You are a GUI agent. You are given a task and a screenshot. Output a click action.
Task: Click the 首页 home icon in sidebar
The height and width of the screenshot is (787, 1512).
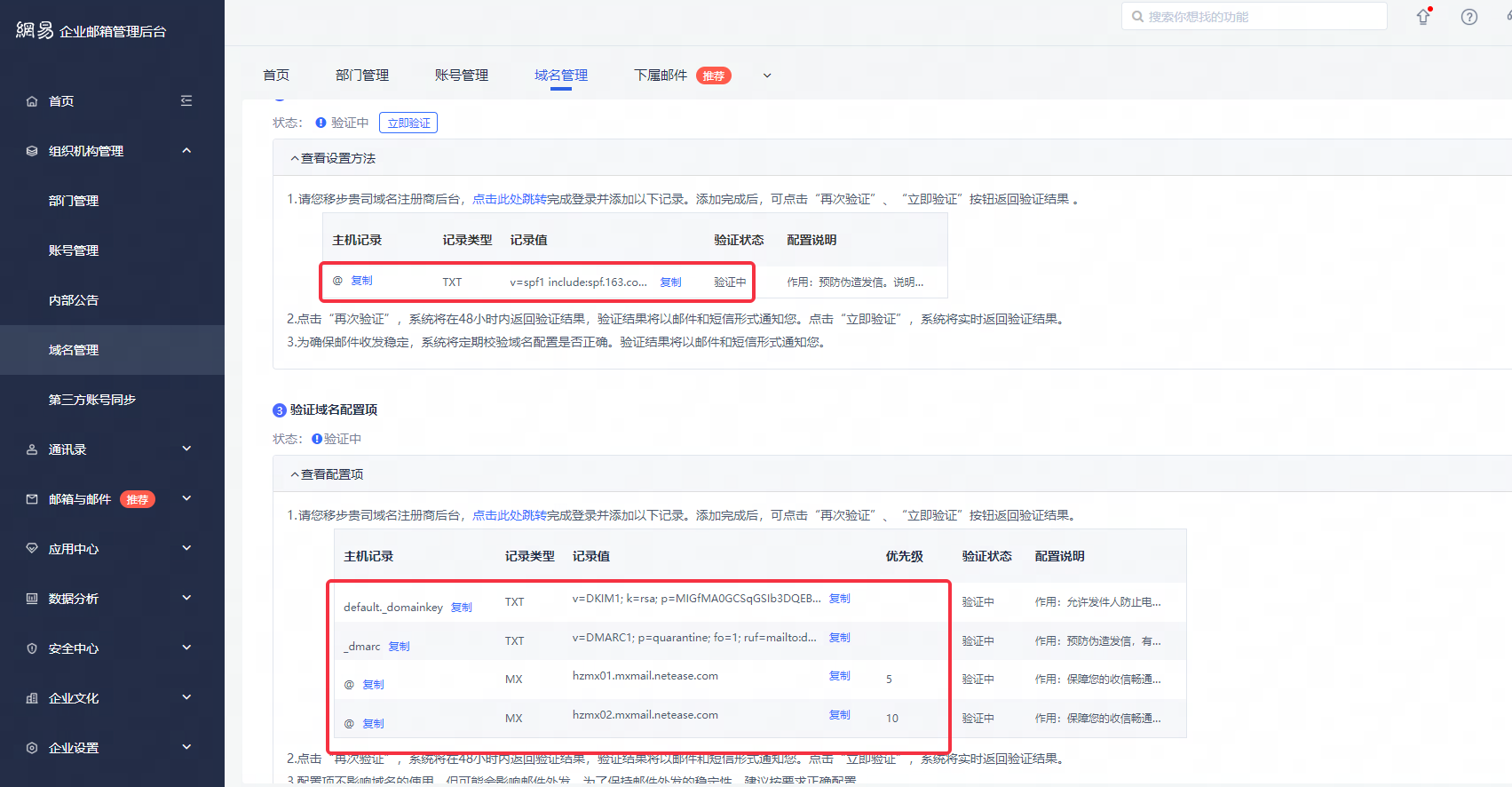tap(32, 101)
